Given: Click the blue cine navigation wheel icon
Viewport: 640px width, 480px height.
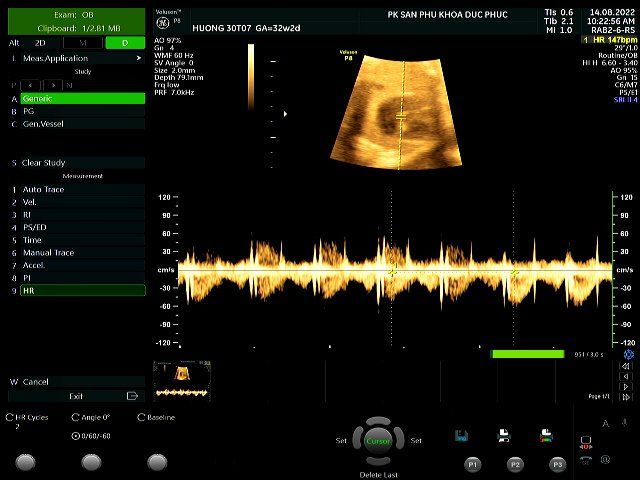Looking at the screenshot, I should pyautogui.click(x=629, y=354).
